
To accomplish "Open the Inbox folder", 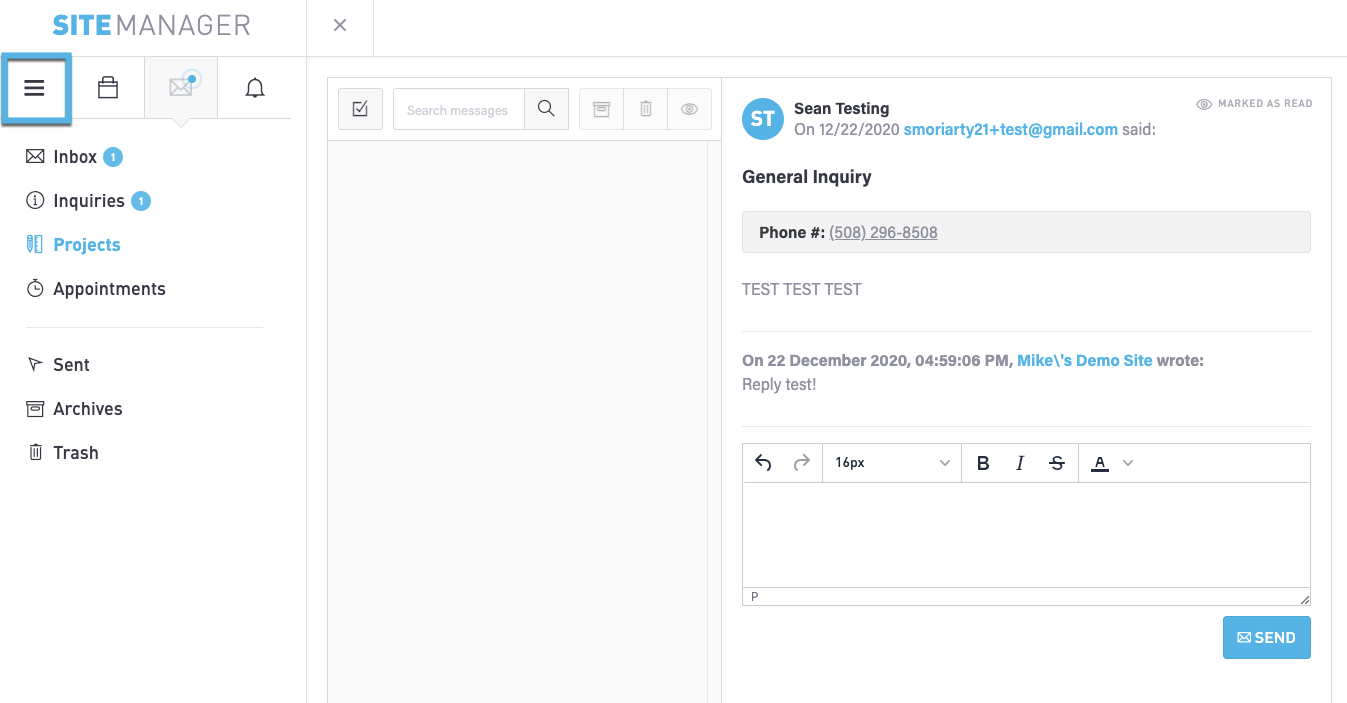I will (75, 157).
